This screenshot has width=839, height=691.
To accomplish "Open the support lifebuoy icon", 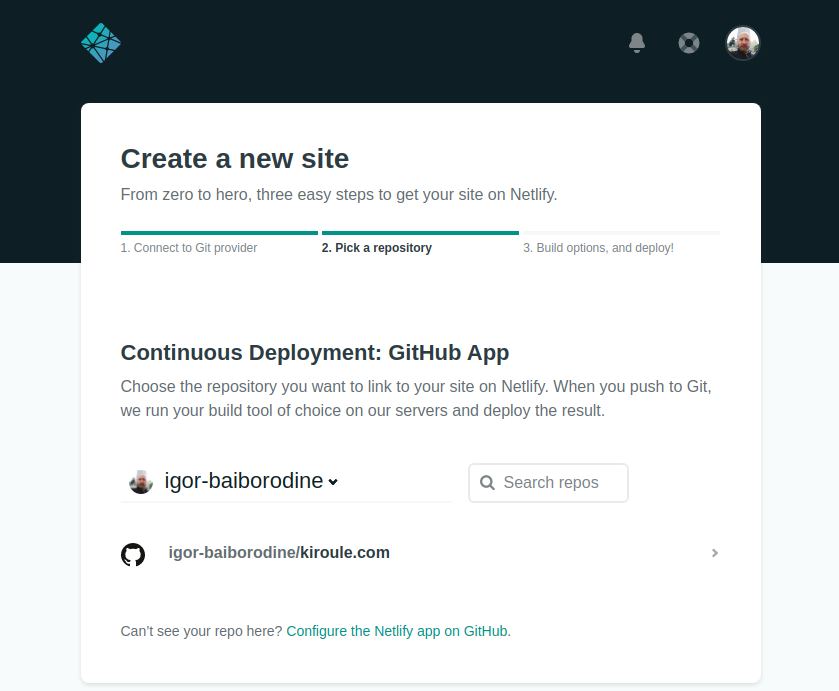I will pos(689,43).
